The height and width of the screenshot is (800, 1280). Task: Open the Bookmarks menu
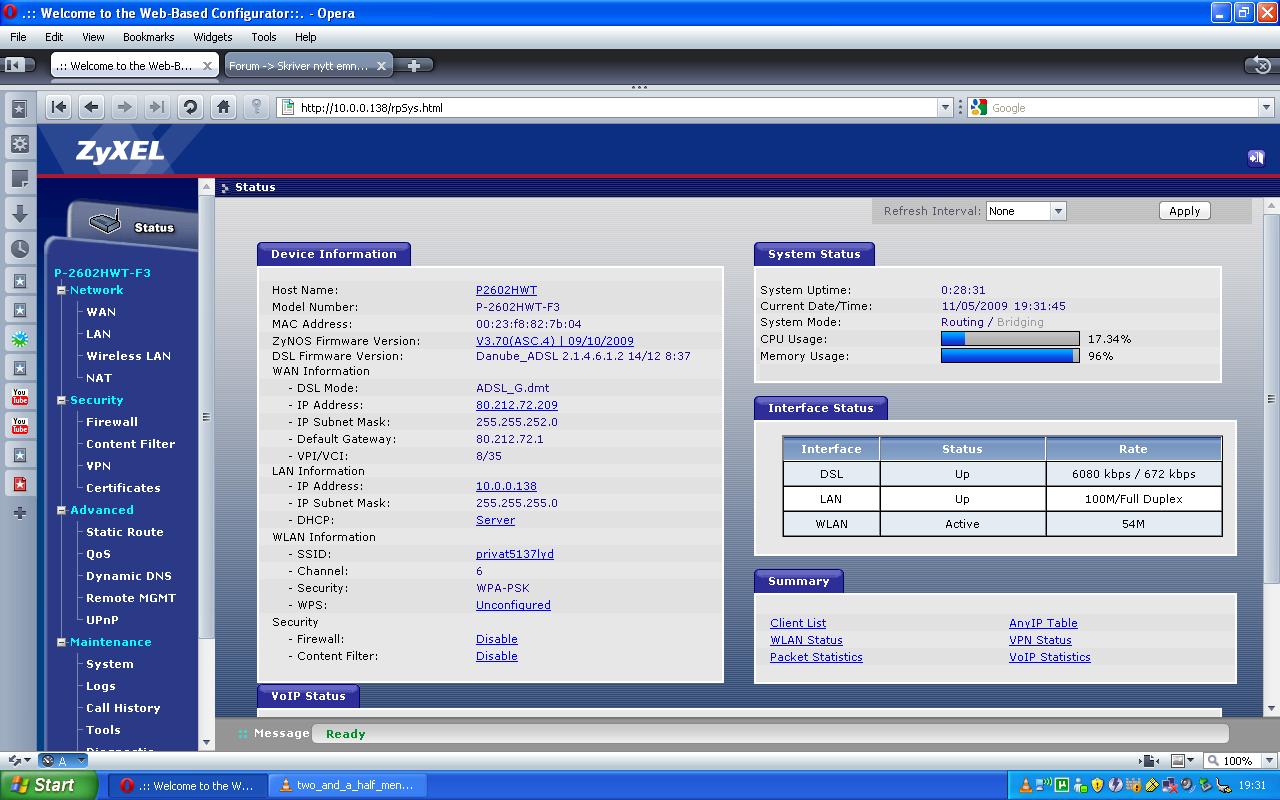point(148,37)
